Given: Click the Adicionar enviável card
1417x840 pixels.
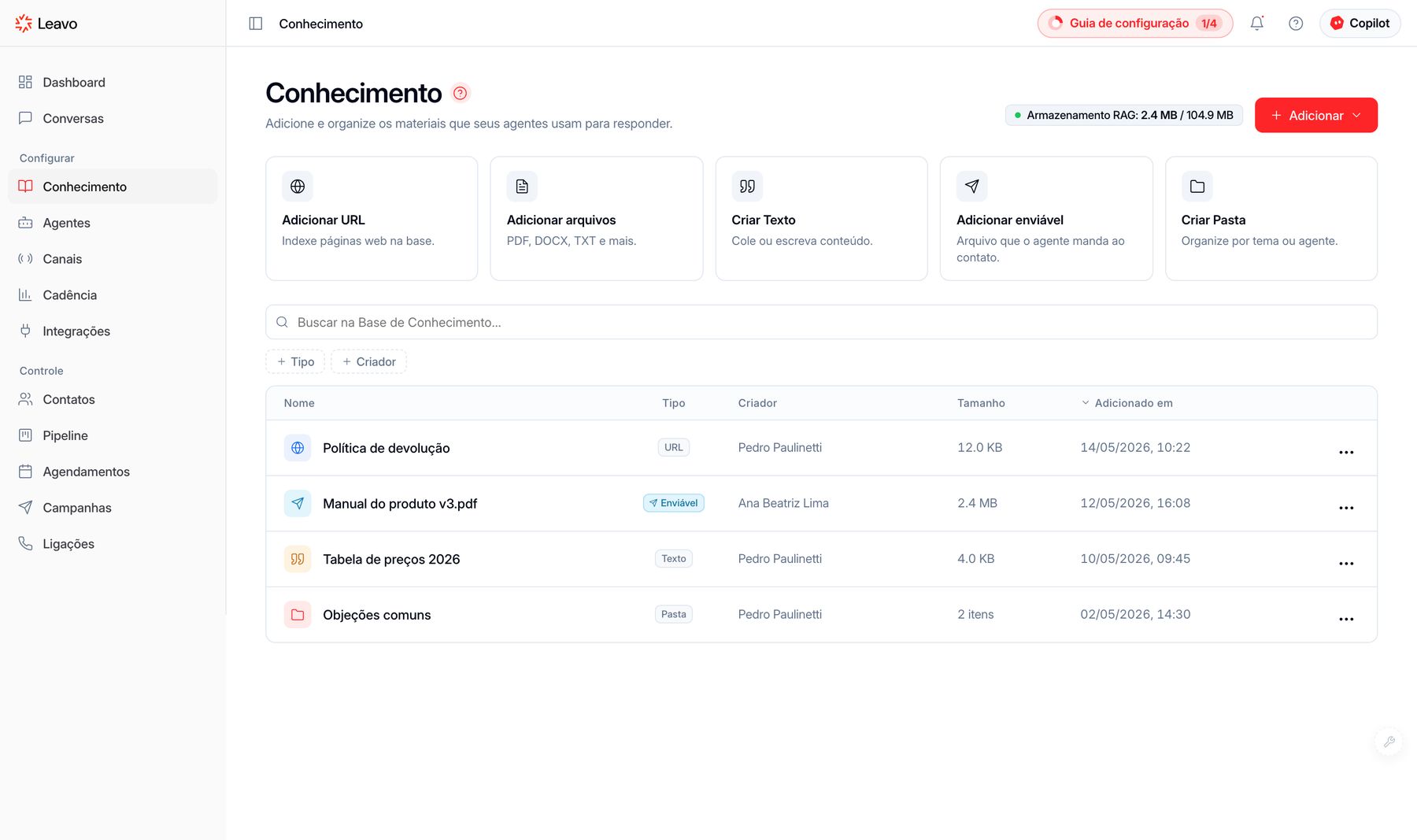Looking at the screenshot, I should (x=1046, y=218).
